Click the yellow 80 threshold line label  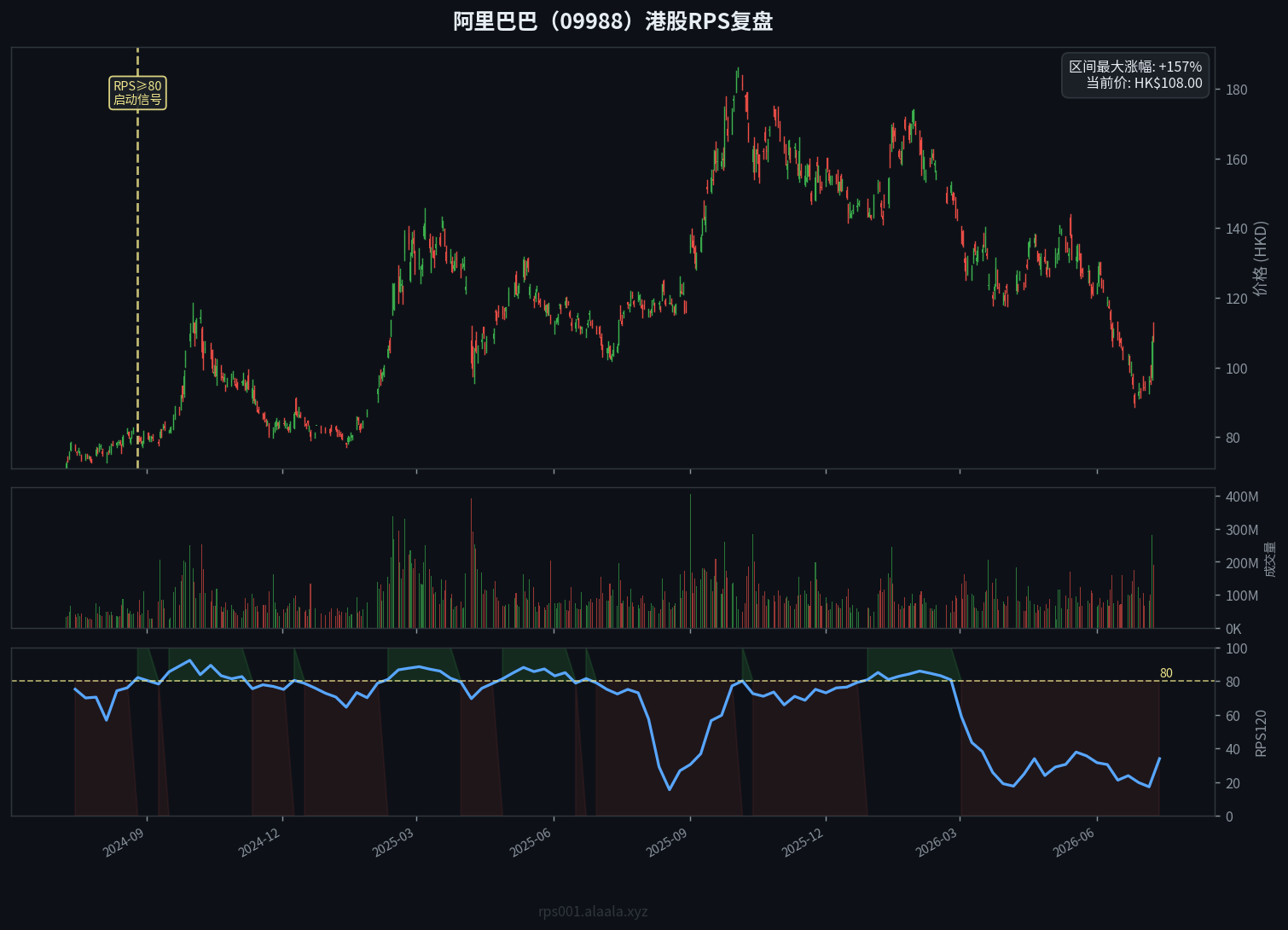point(1166,673)
